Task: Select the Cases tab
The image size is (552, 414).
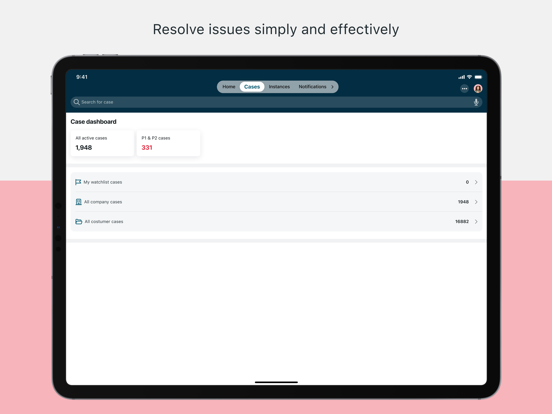Action: pos(252,87)
